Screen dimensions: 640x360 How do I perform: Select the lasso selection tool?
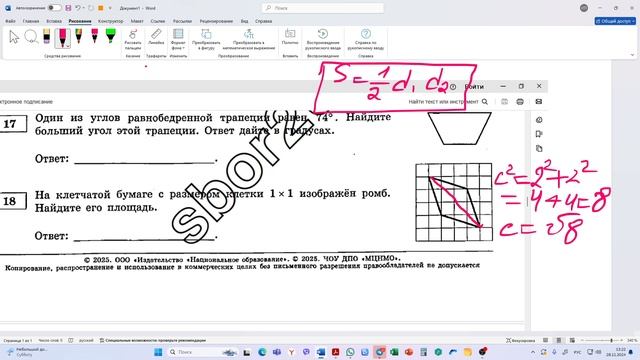pos(31,37)
